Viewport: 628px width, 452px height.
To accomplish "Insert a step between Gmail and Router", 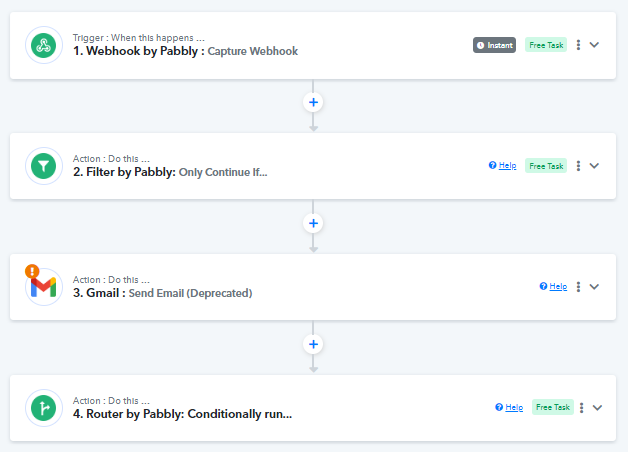I will tap(313, 344).
